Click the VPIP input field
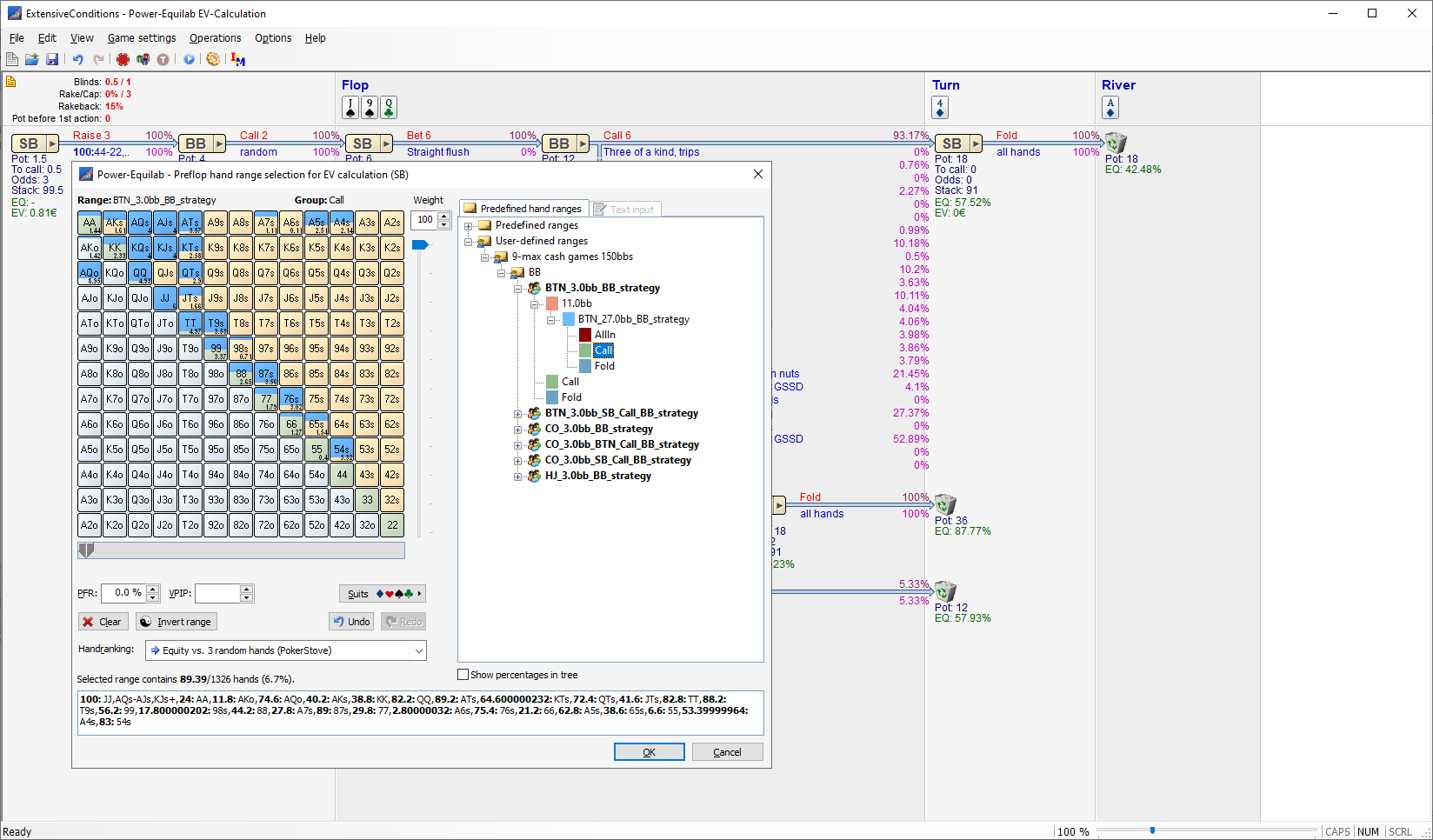The image size is (1433, 840). click(217, 593)
